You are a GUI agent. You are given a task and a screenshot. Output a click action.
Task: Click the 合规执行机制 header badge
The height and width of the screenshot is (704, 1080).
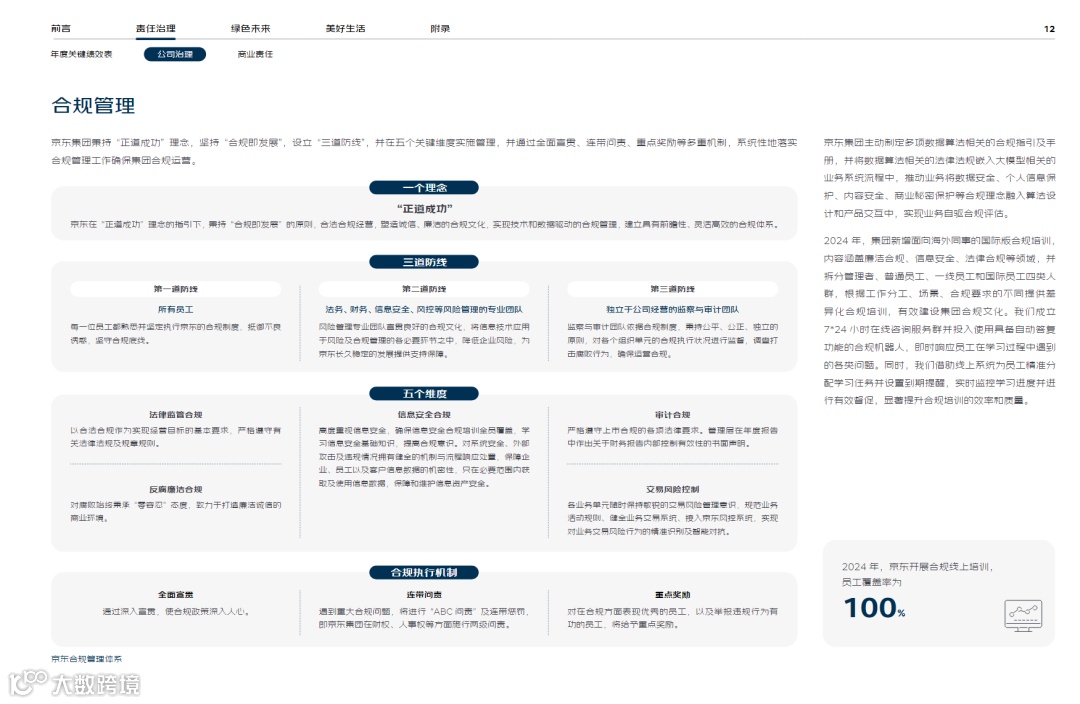click(x=424, y=572)
